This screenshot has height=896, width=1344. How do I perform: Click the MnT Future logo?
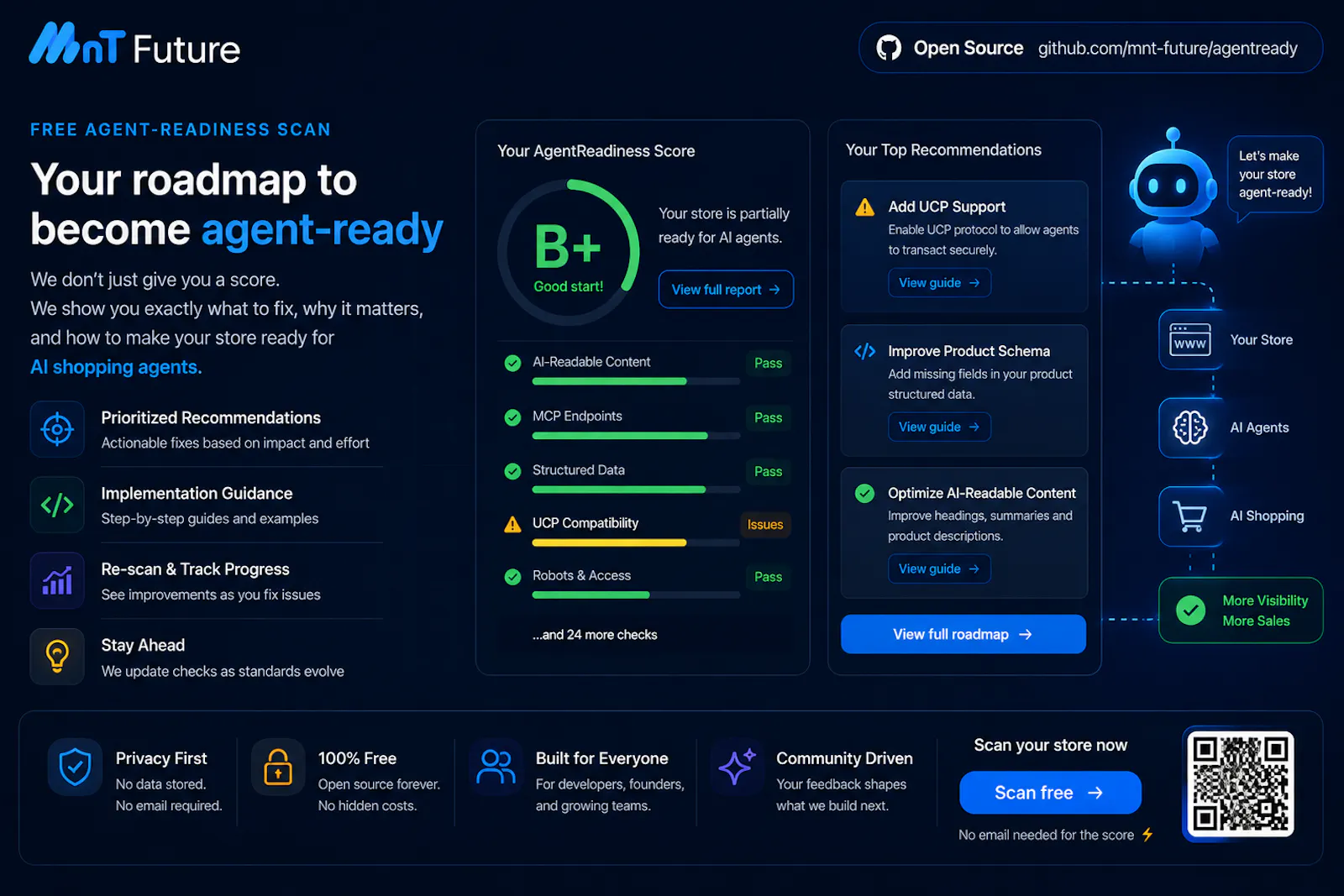click(x=134, y=45)
